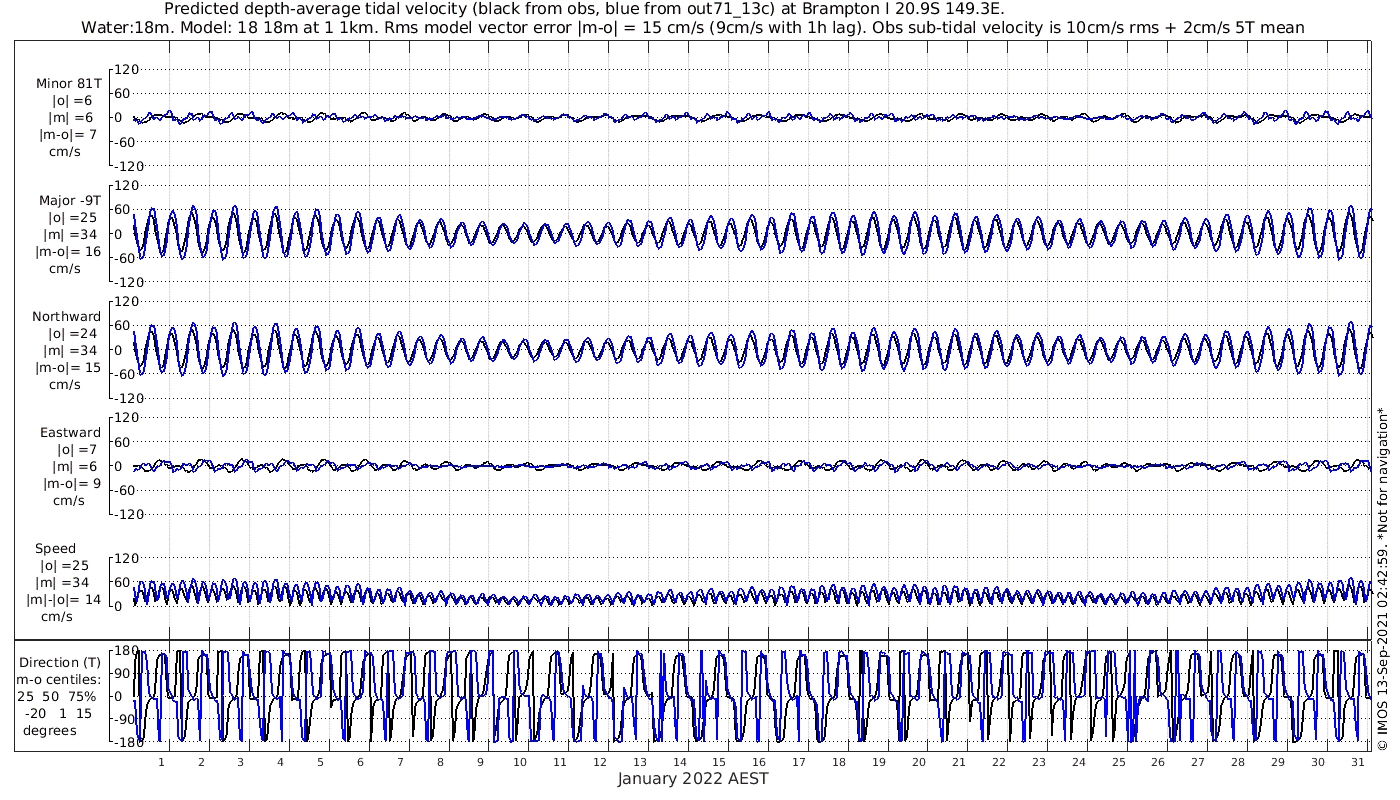
Task: Click day '13' on the date axis
Action: tap(639, 762)
